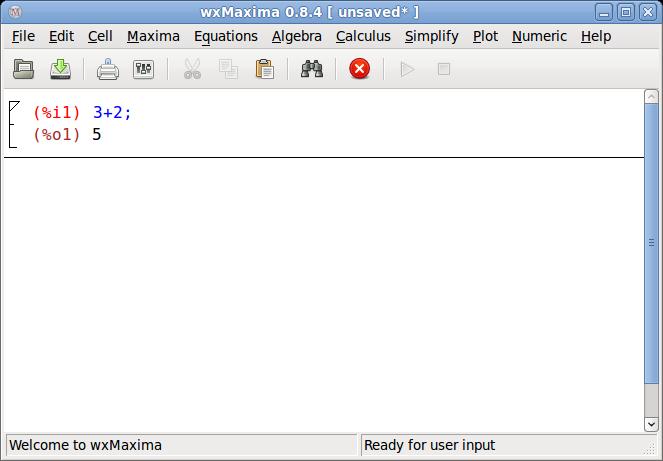Collapse the cell using its bracket triangle
The height and width of the screenshot is (461, 663).
point(14,106)
